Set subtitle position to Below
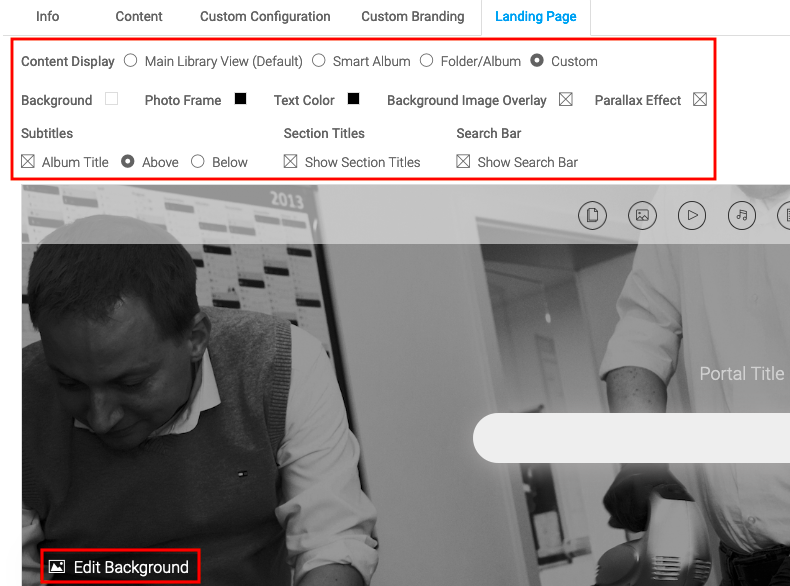 [198, 162]
